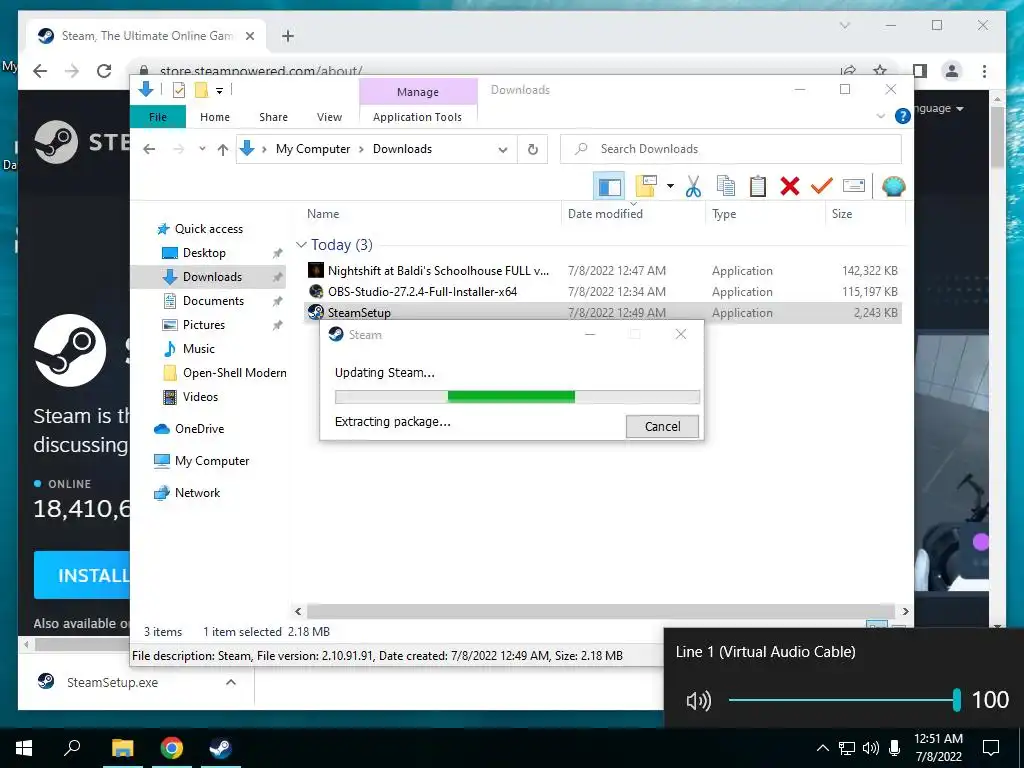
Task: Select the SteamSetup file row
Action: 603,312
